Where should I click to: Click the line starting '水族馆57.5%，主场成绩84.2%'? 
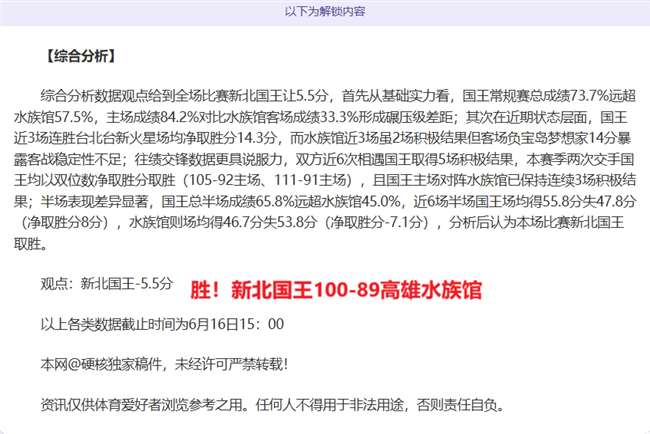(320, 117)
